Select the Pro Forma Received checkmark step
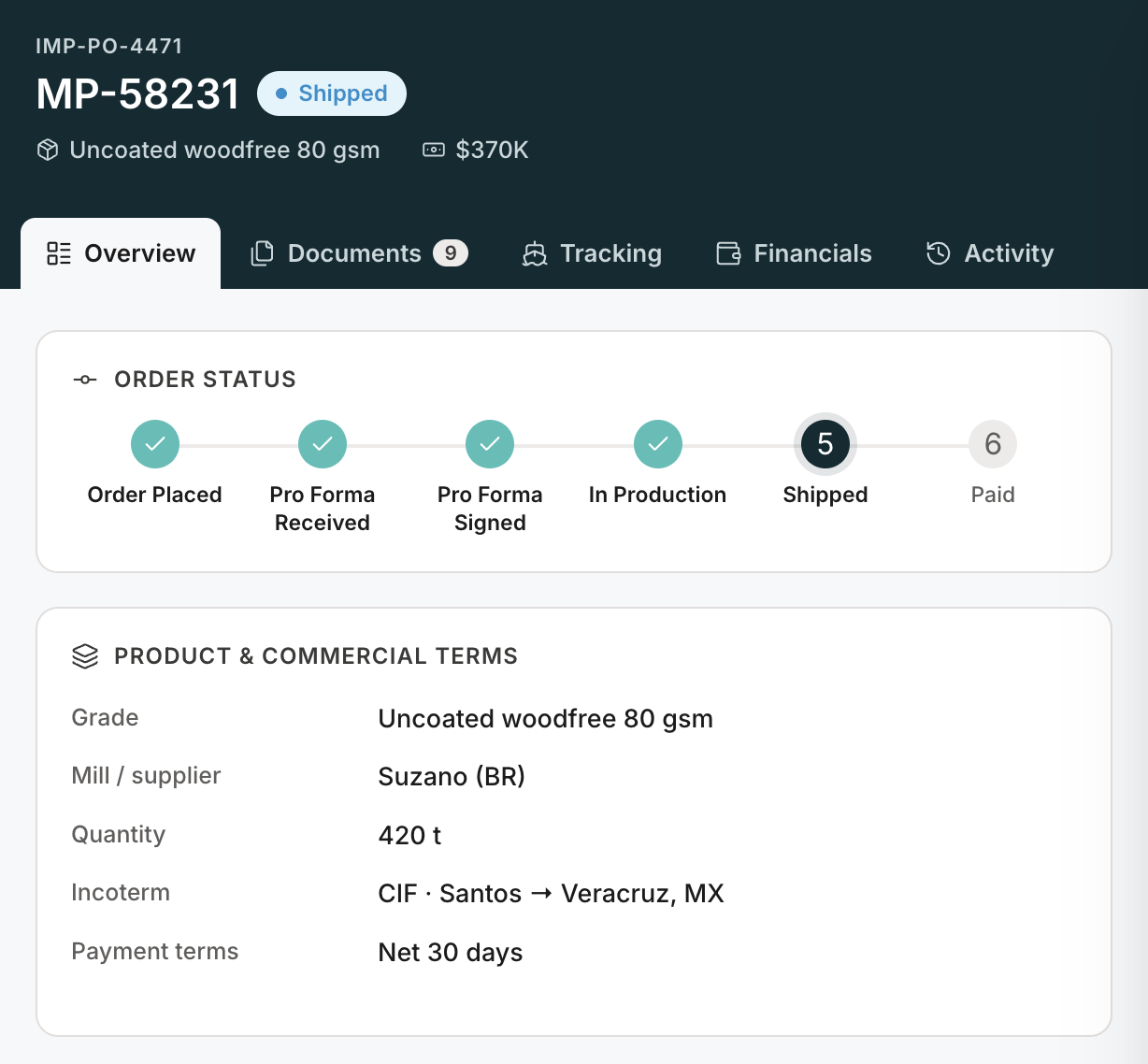The width and height of the screenshot is (1148, 1064). [323, 444]
